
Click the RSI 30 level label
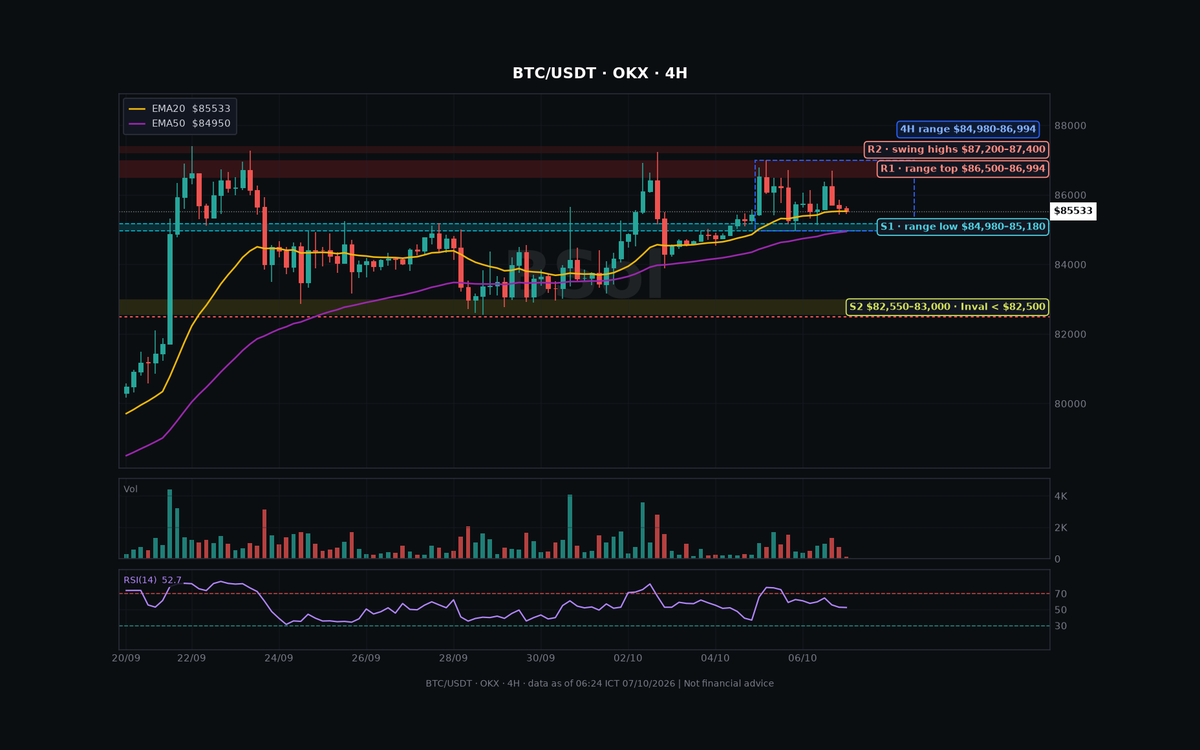(1061, 626)
